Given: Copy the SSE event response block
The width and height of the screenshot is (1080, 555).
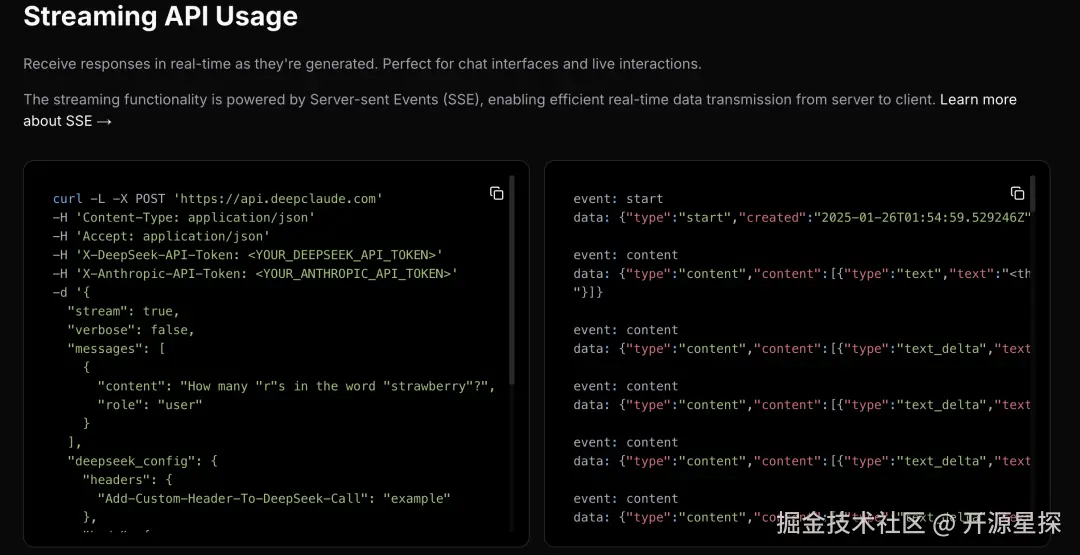Looking at the screenshot, I should click(x=1017, y=193).
